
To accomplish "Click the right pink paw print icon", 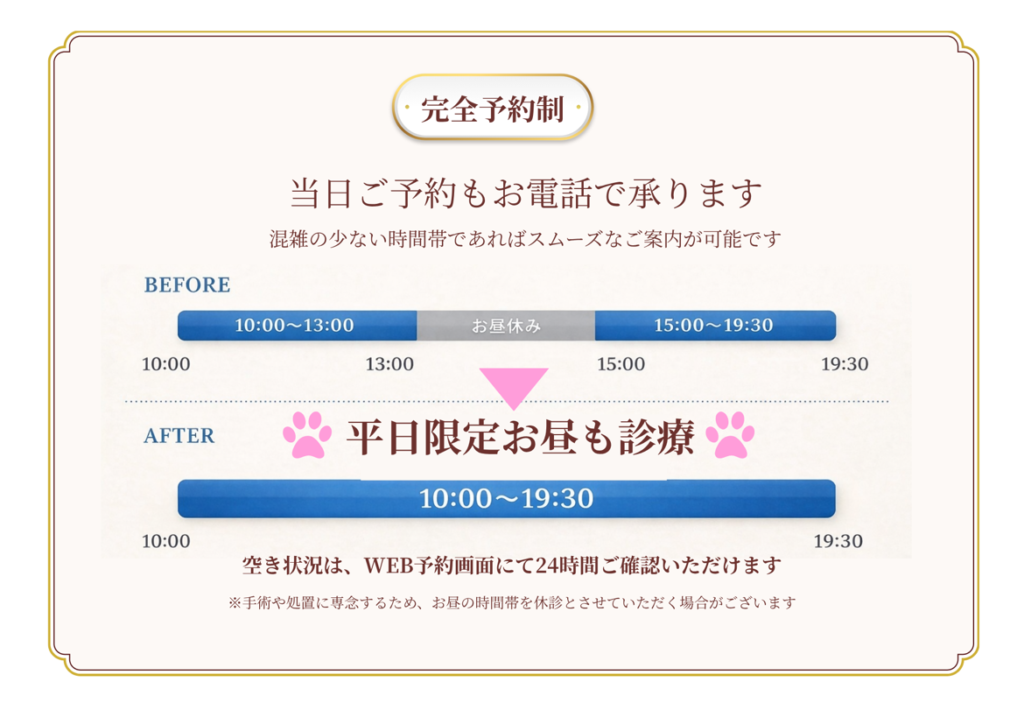I will [730, 435].
